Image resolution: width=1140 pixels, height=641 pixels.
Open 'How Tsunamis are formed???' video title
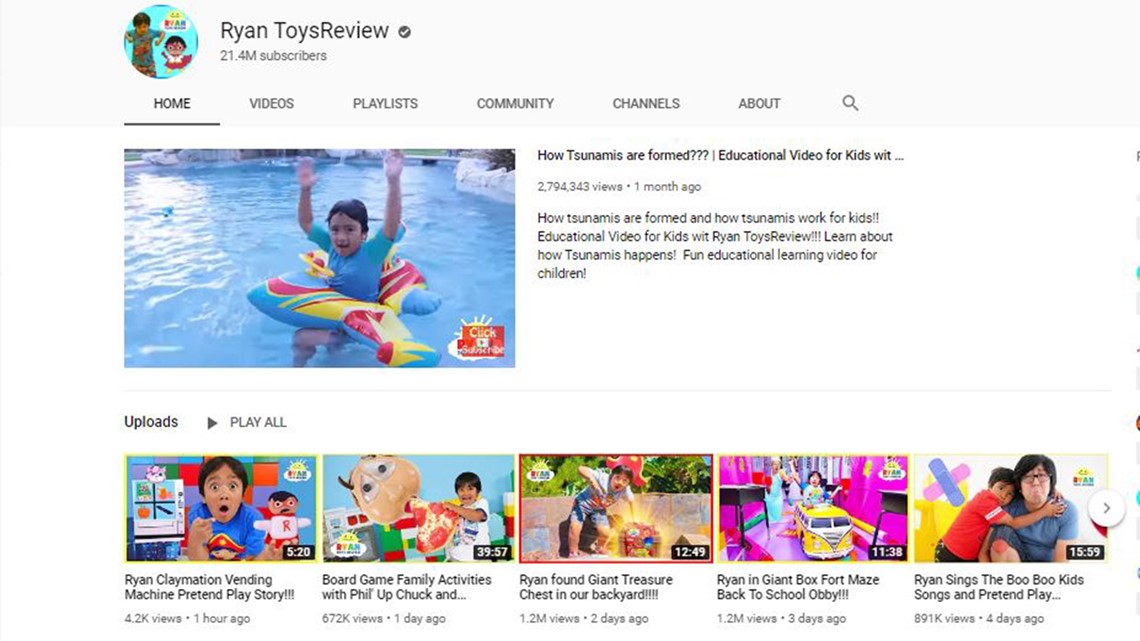click(x=720, y=156)
